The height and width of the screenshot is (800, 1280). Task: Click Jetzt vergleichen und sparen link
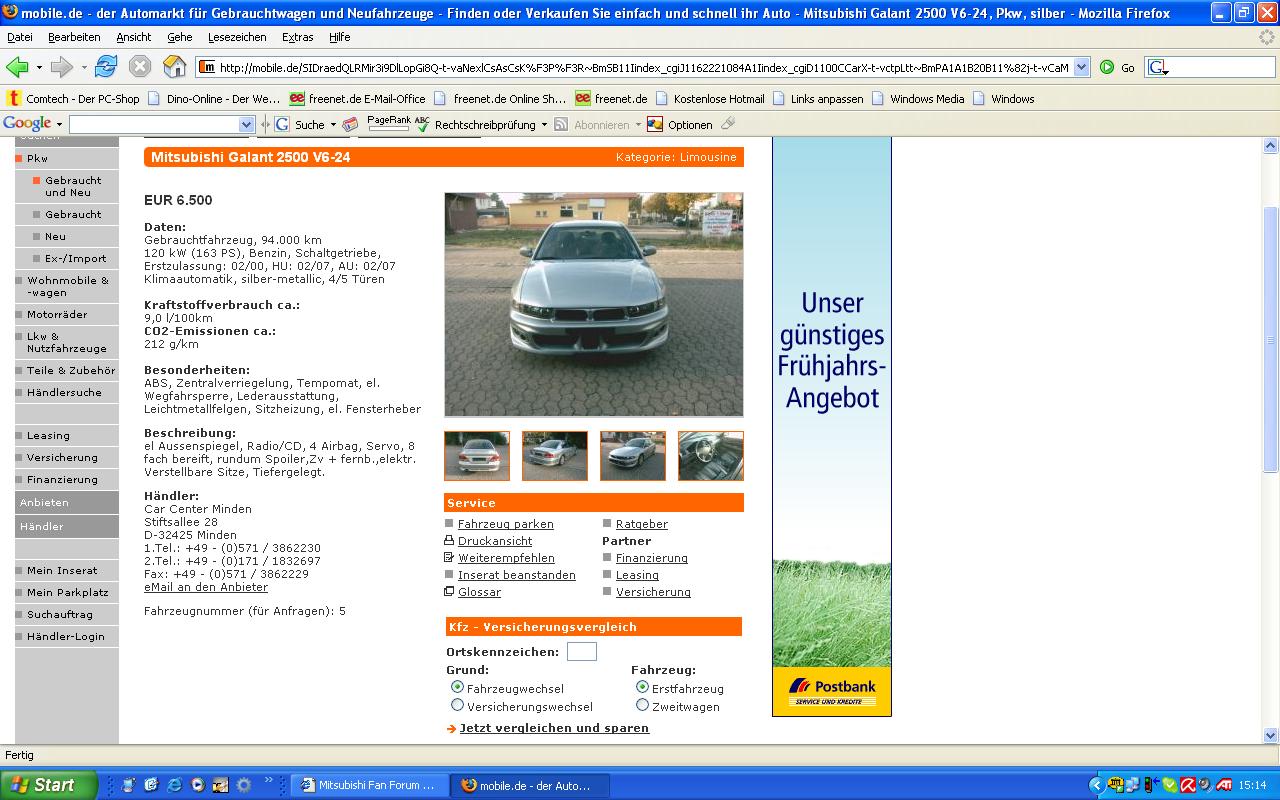coord(554,728)
